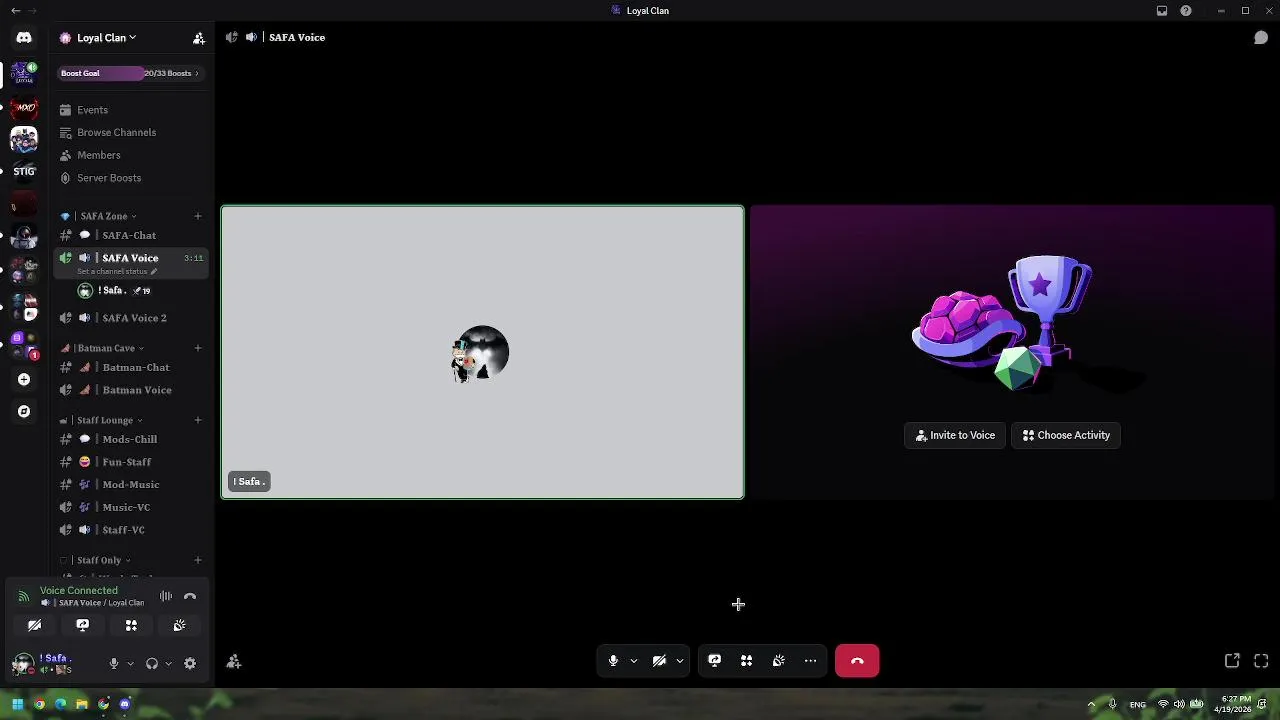Screen dimensions: 1280x720
Task: Deafen with the headphones icon
Action: (x=152, y=663)
